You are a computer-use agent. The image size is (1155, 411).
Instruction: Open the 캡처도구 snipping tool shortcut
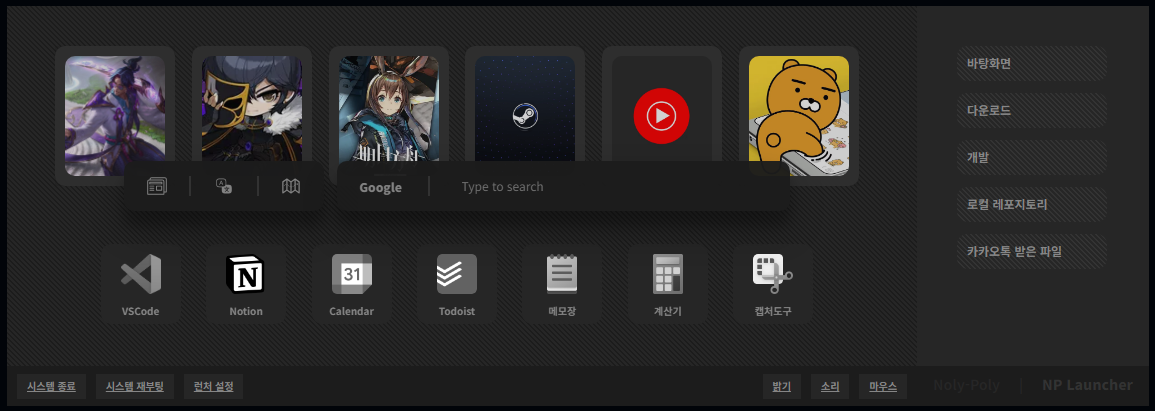(773, 284)
